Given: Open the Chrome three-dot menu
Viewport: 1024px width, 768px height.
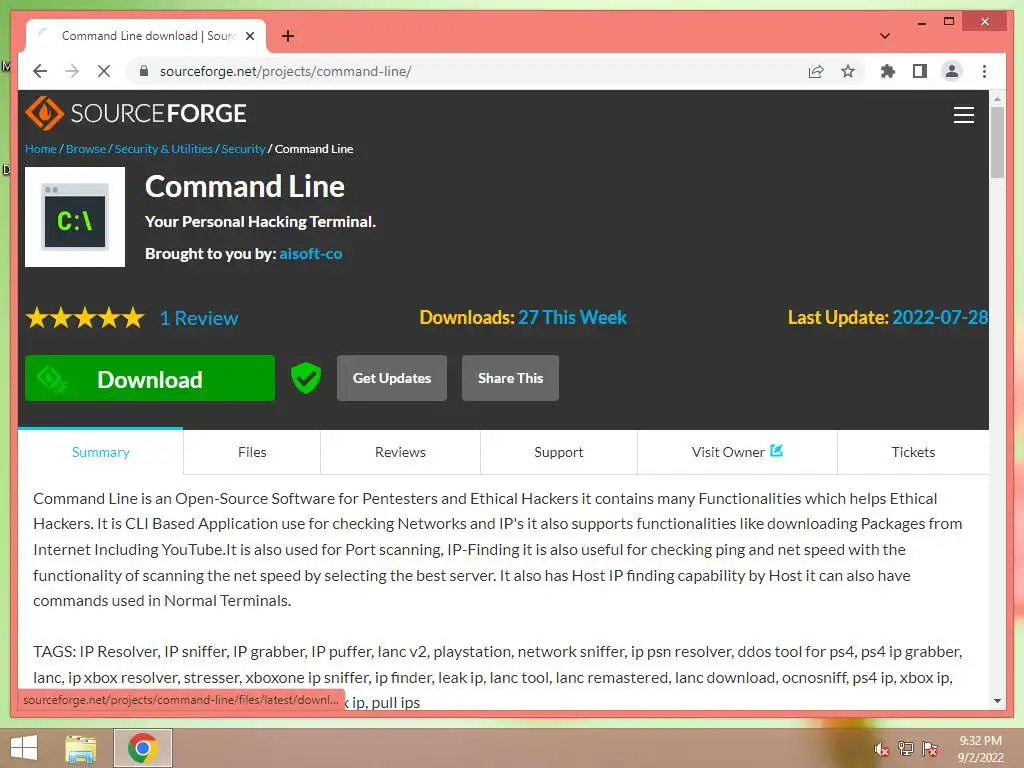Looking at the screenshot, I should (984, 71).
